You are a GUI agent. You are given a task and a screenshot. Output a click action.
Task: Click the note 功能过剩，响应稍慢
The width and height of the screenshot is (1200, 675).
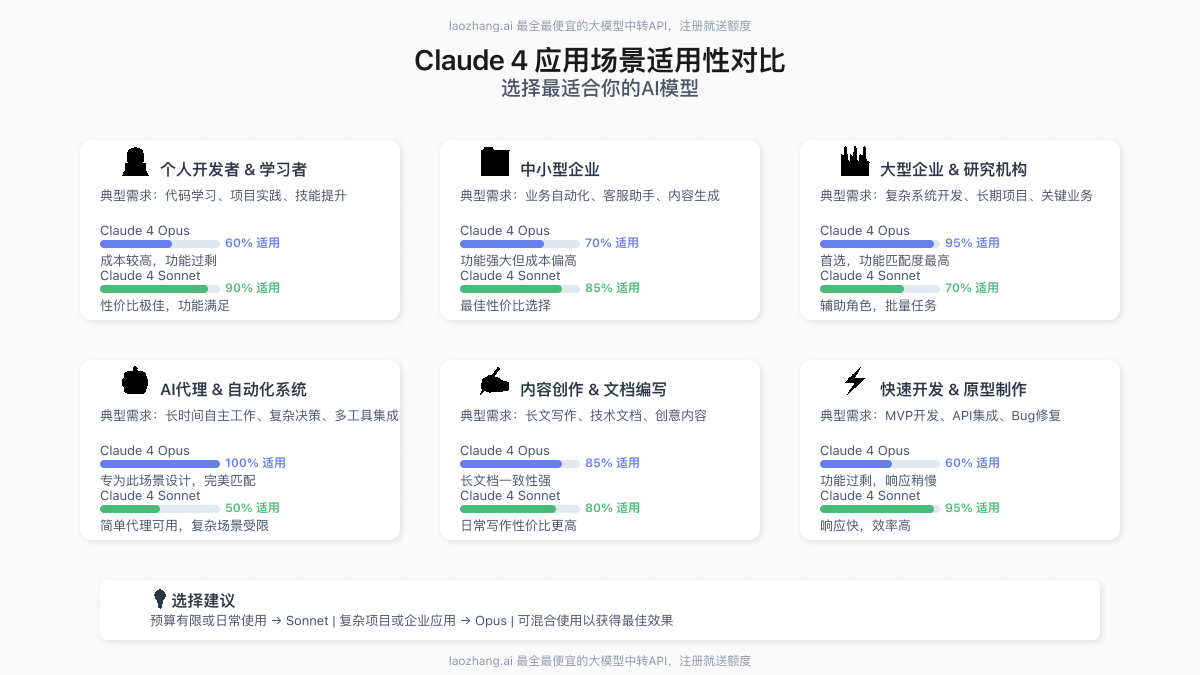pos(878,481)
